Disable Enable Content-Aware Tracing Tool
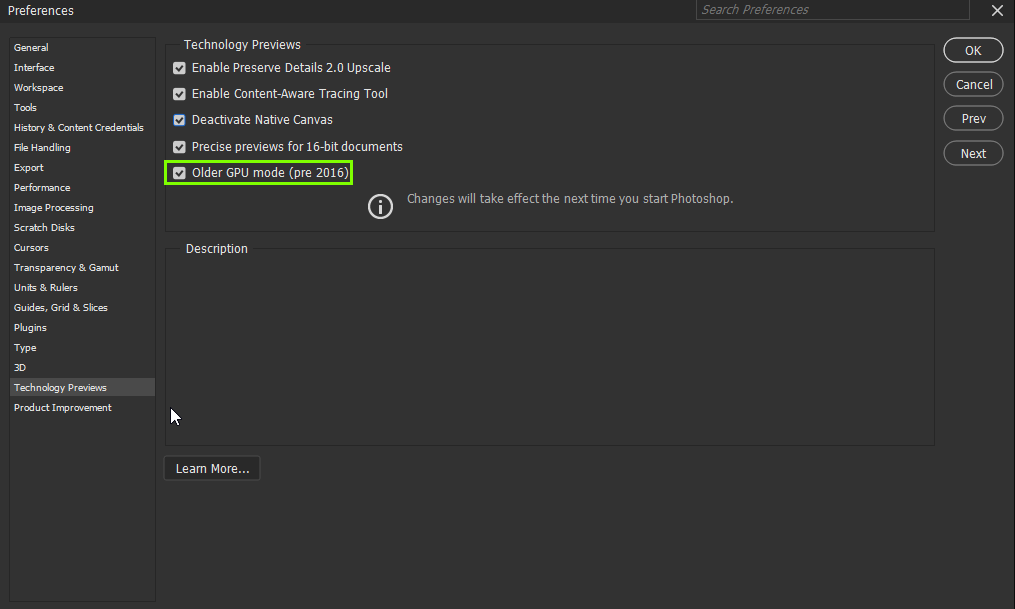Image resolution: width=1015 pixels, height=609 pixels. pyautogui.click(x=179, y=94)
